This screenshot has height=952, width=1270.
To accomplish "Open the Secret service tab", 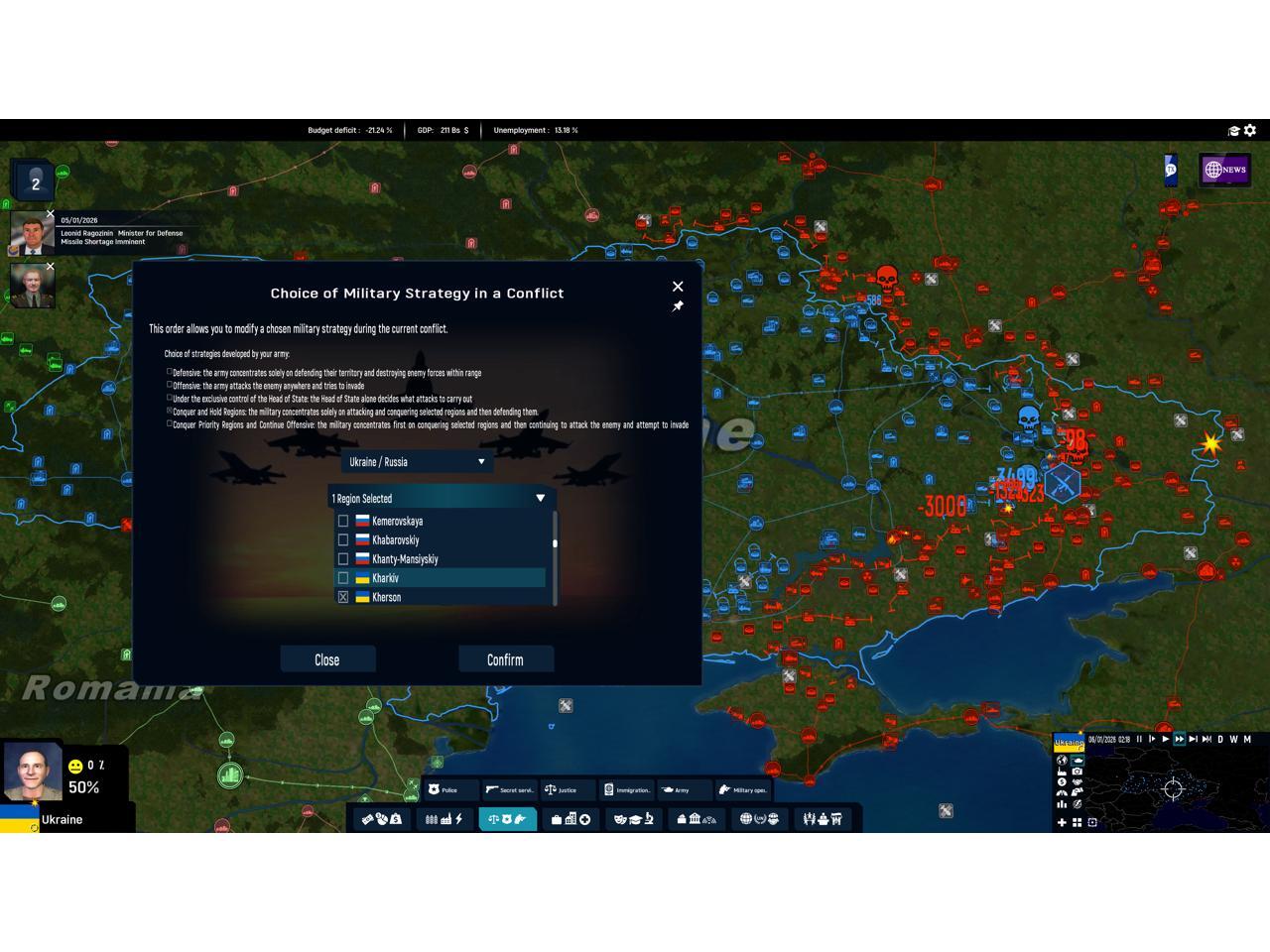I will [509, 790].
